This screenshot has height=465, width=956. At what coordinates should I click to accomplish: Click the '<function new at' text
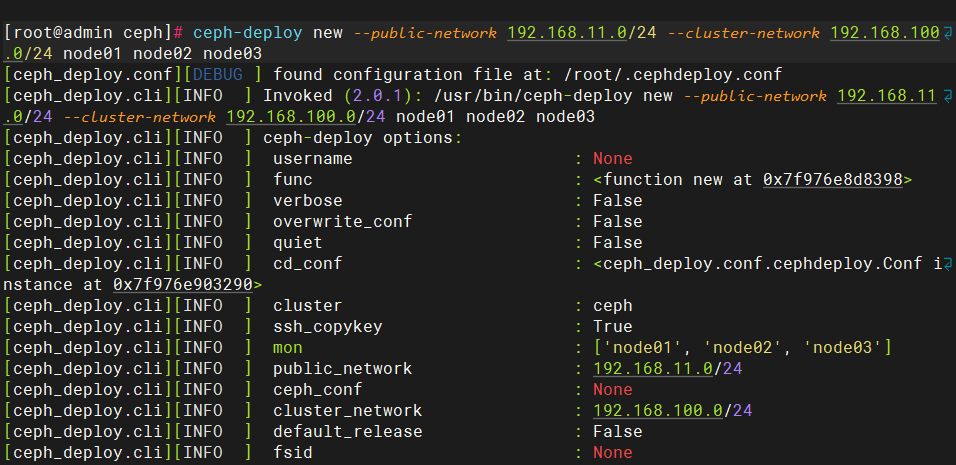click(673, 179)
